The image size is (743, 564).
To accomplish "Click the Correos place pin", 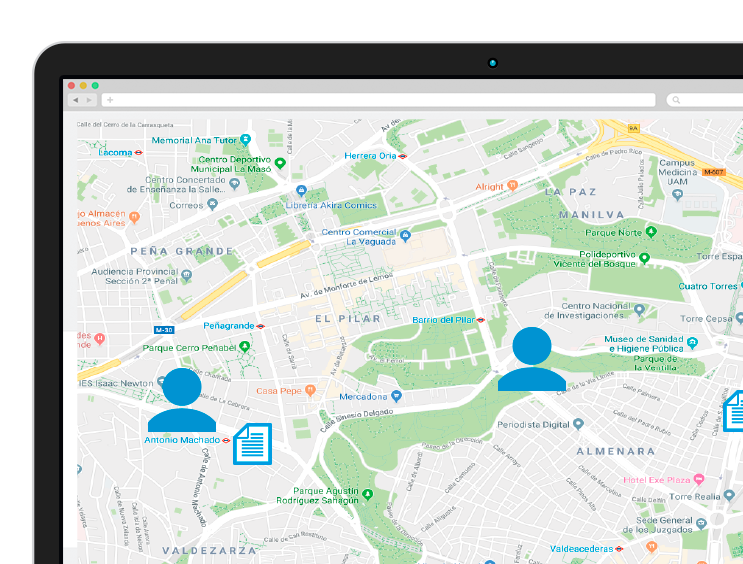I will [212, 204].
